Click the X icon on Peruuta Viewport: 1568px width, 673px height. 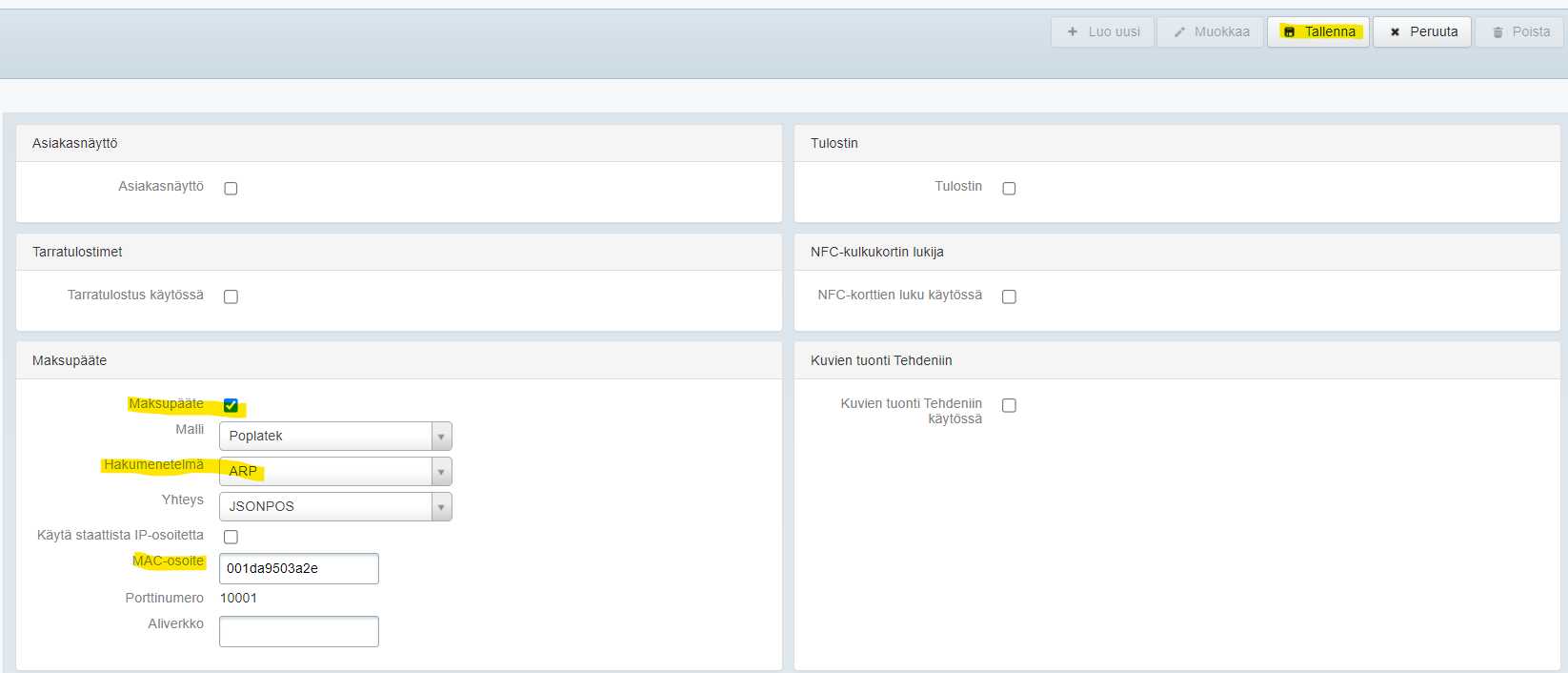click(1395, 32)
